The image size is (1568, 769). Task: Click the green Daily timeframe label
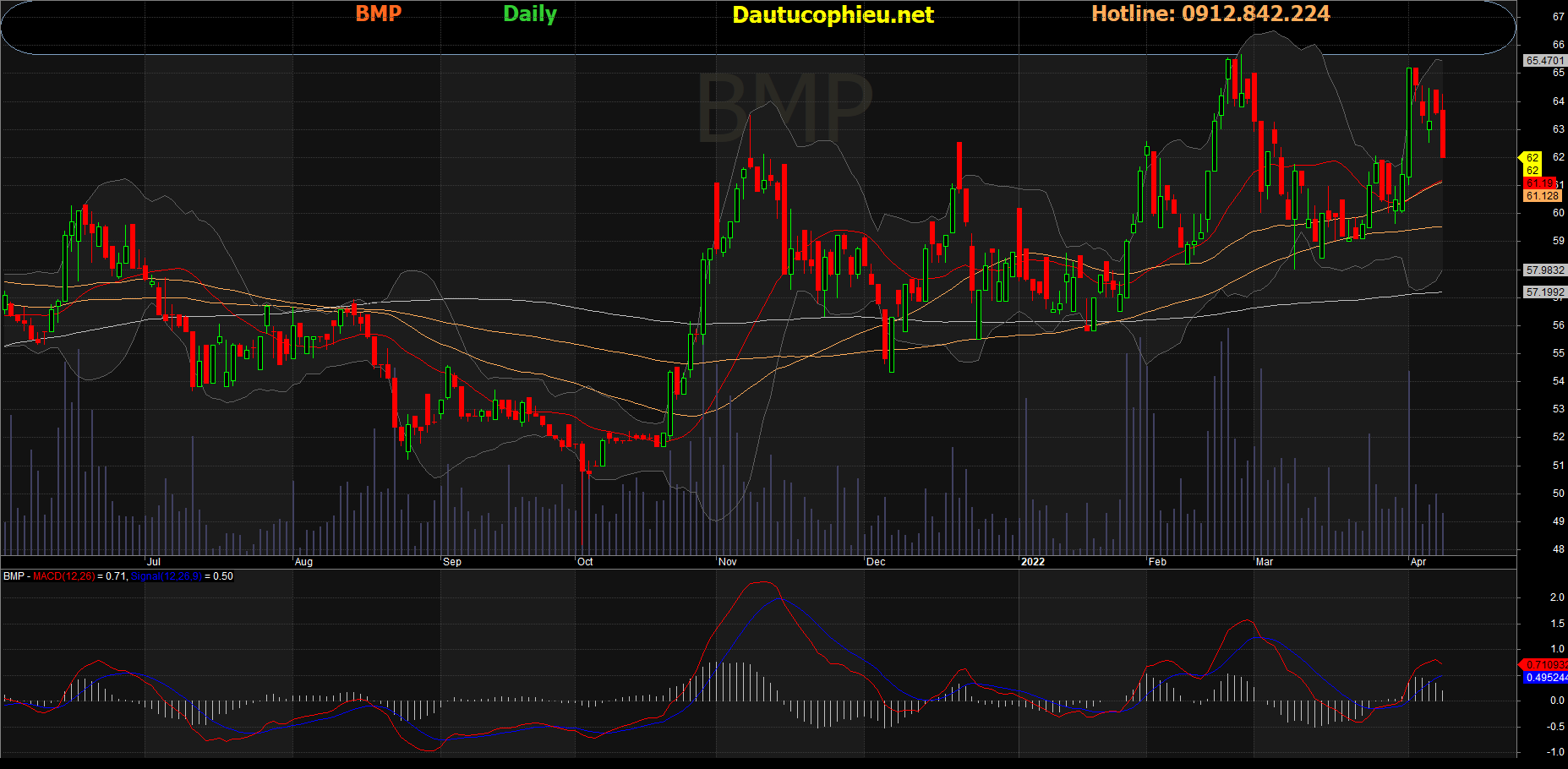529,14
